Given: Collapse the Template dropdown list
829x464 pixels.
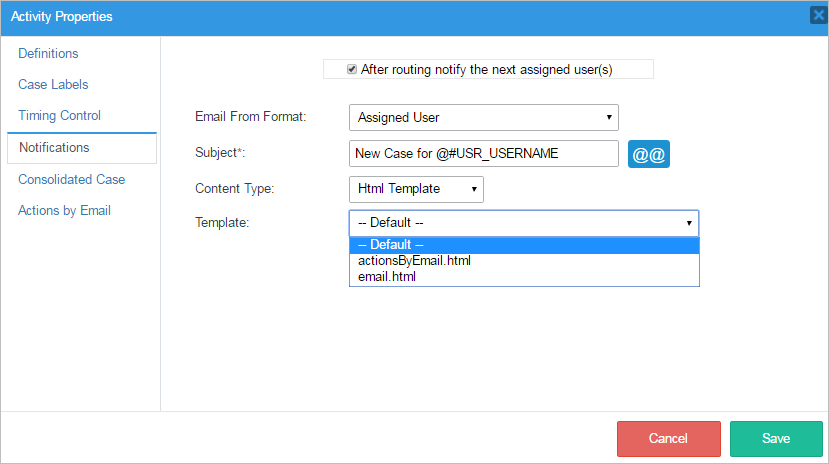Looking at the screenshot, I should pyautogui.click(x=523, y=223).
